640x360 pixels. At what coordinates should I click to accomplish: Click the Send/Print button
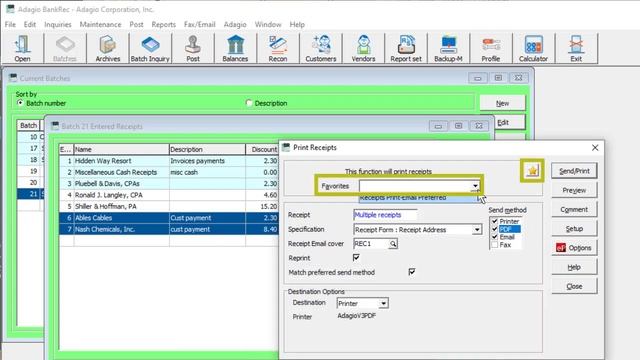pyautogui.click(x=574, y=171)
